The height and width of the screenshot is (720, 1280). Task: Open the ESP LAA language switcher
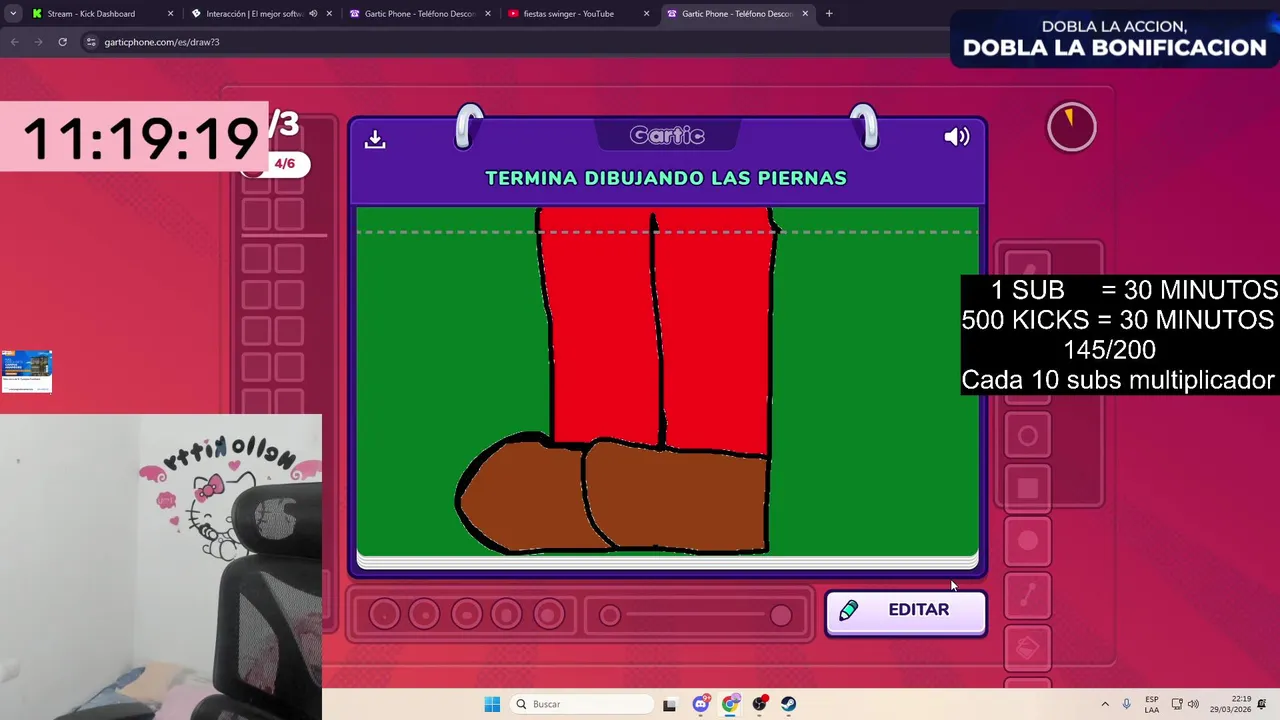tap(1152, 704)
